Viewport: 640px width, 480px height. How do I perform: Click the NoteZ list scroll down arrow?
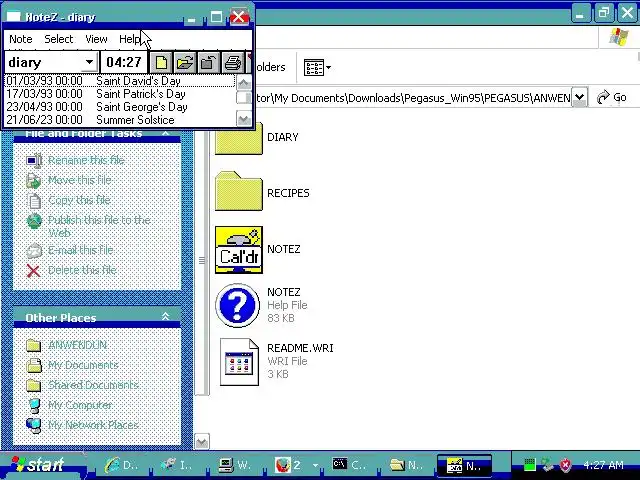pos(244,119)
